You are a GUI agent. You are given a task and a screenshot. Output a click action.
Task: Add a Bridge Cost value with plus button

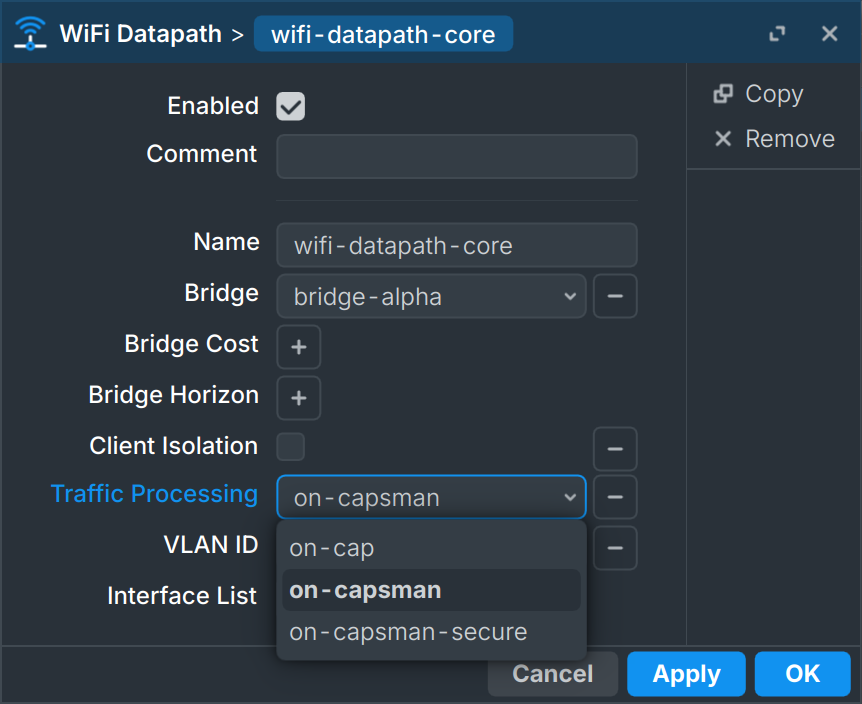pos(298,347)
